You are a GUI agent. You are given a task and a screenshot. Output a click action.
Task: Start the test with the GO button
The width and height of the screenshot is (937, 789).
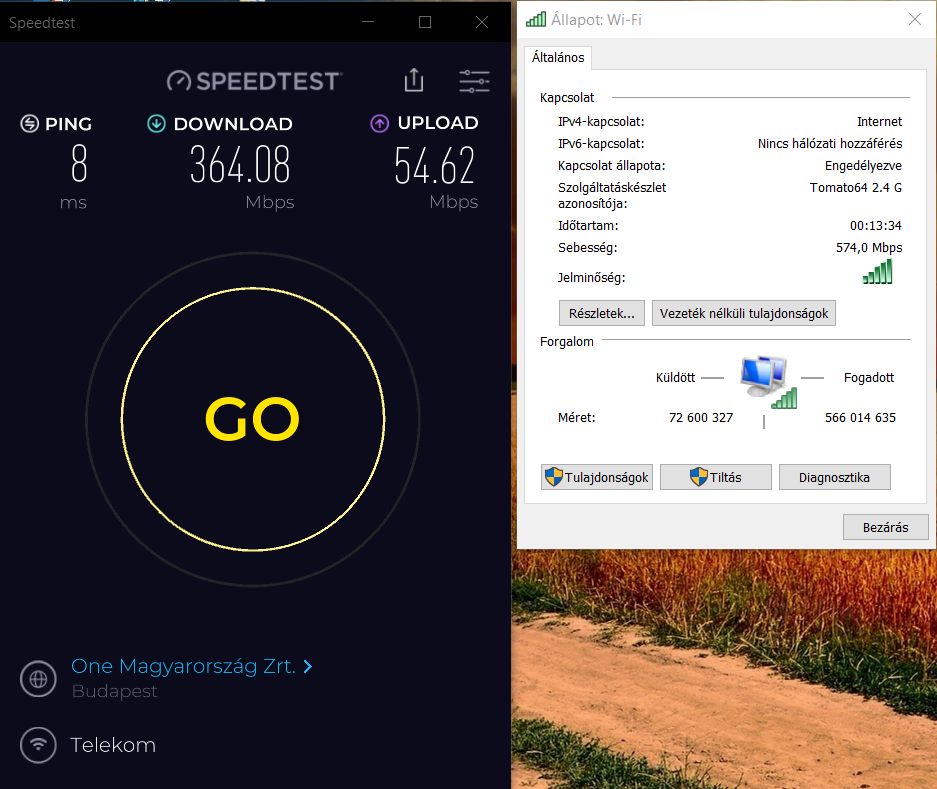click(253, 419)
